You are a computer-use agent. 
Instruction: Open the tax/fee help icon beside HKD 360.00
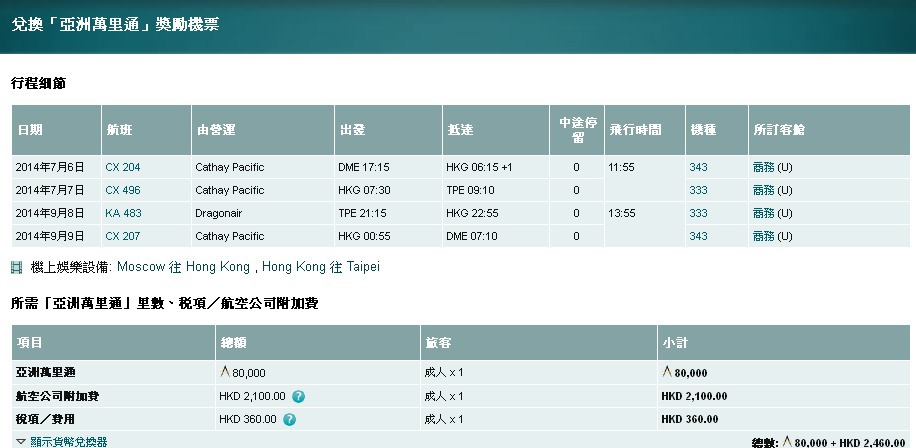tap(289, 419)
